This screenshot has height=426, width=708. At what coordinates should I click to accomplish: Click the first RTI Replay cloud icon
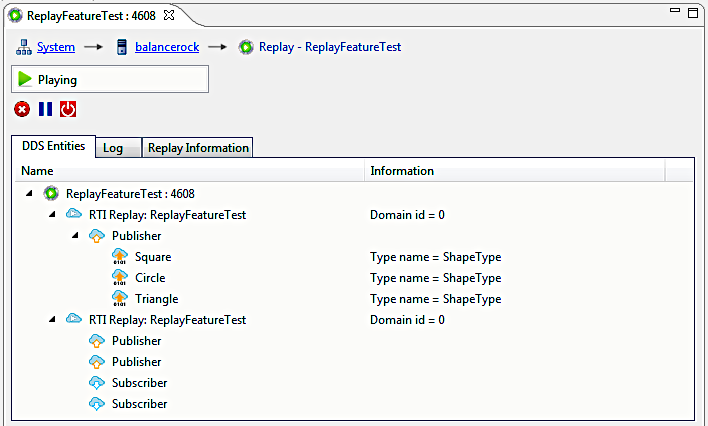74,214
